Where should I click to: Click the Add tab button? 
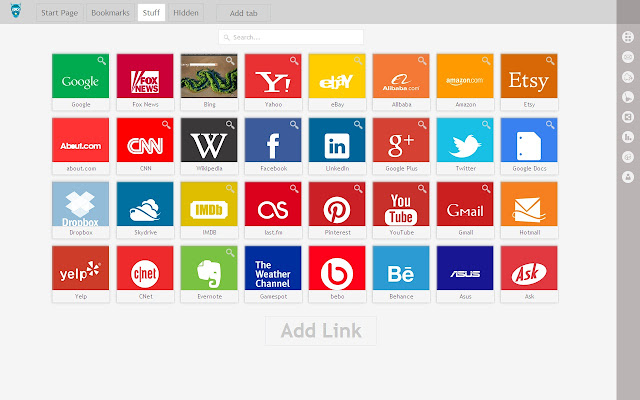coord(243,13)
